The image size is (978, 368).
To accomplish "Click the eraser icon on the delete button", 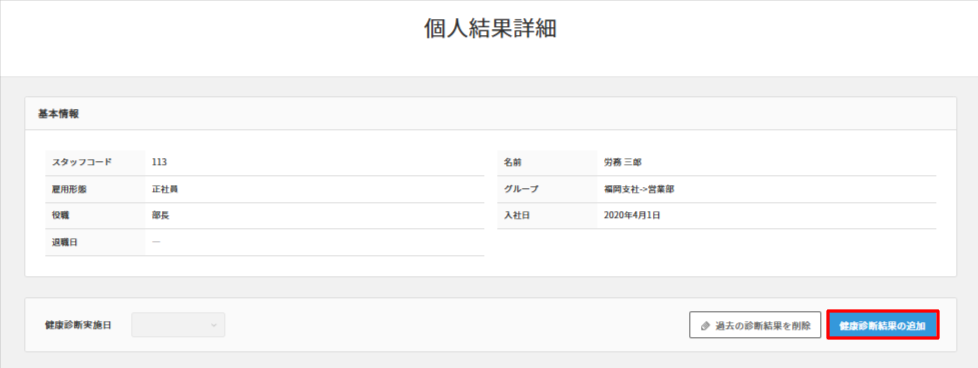I will [705, 326].
